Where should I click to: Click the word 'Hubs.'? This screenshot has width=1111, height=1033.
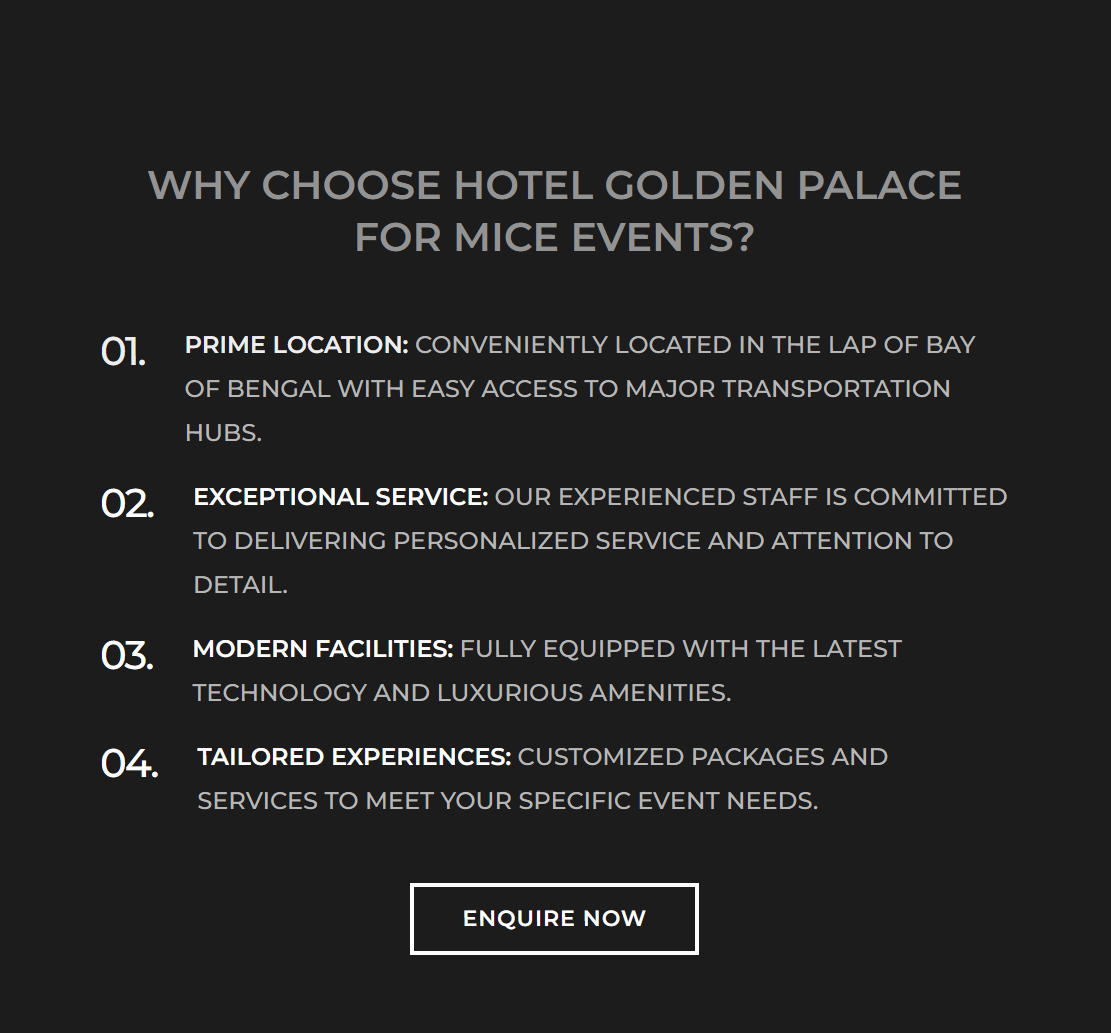(223, 433)
